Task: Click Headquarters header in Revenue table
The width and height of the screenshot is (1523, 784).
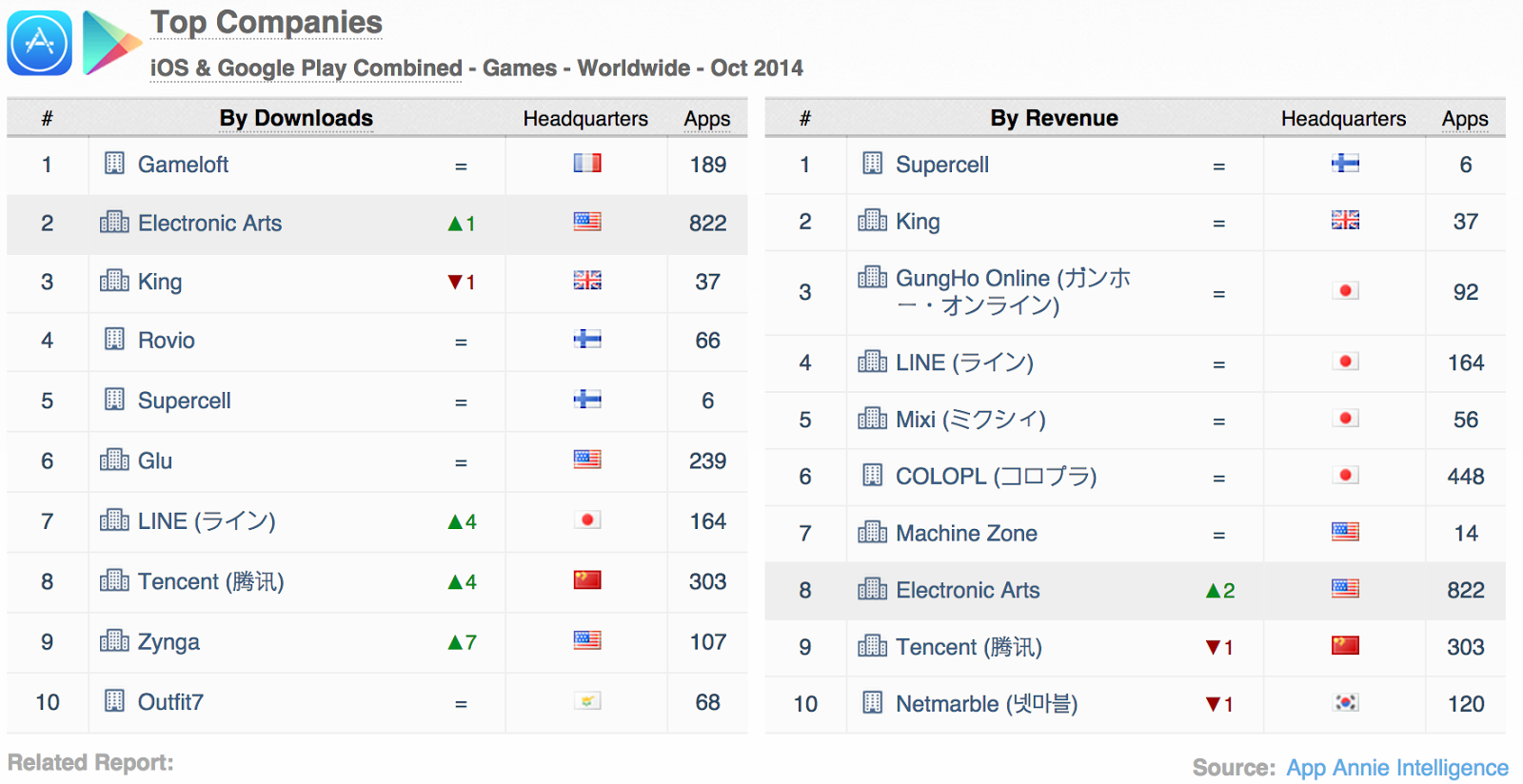Action: click(x=1343, y=119)
